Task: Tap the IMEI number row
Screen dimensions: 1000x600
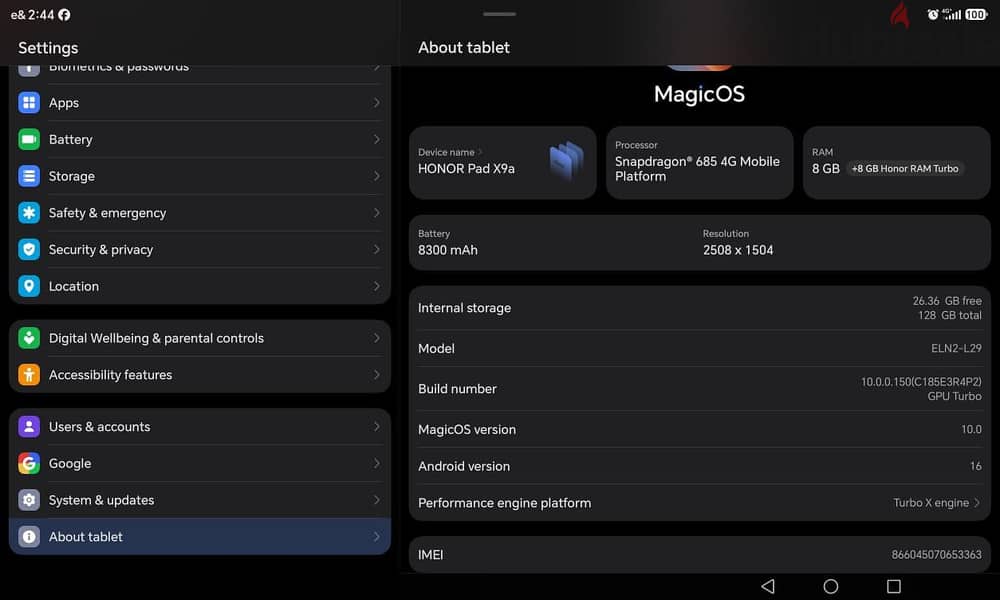Action: pyautogui.click(x=700, y=555)
